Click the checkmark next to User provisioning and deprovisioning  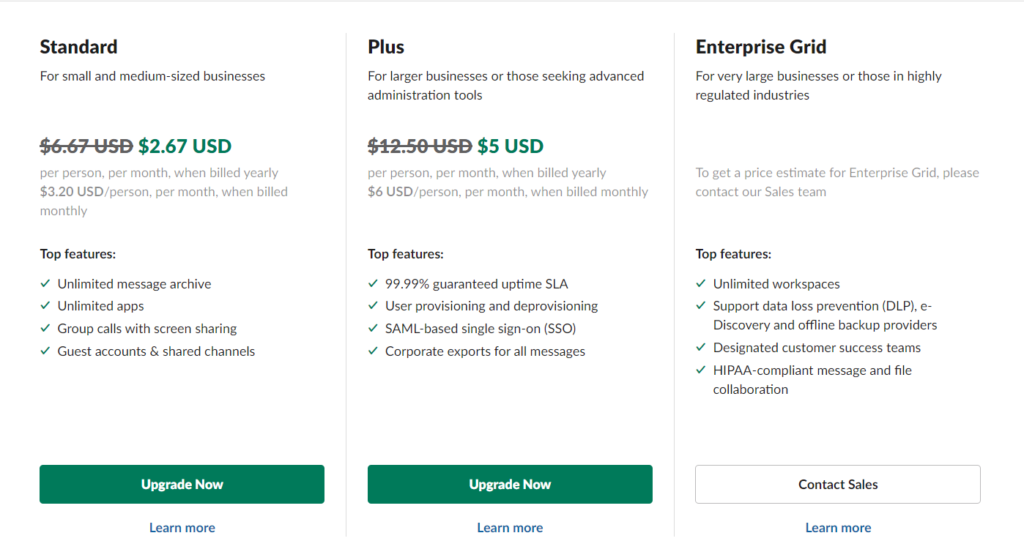[x=373, y=306]
